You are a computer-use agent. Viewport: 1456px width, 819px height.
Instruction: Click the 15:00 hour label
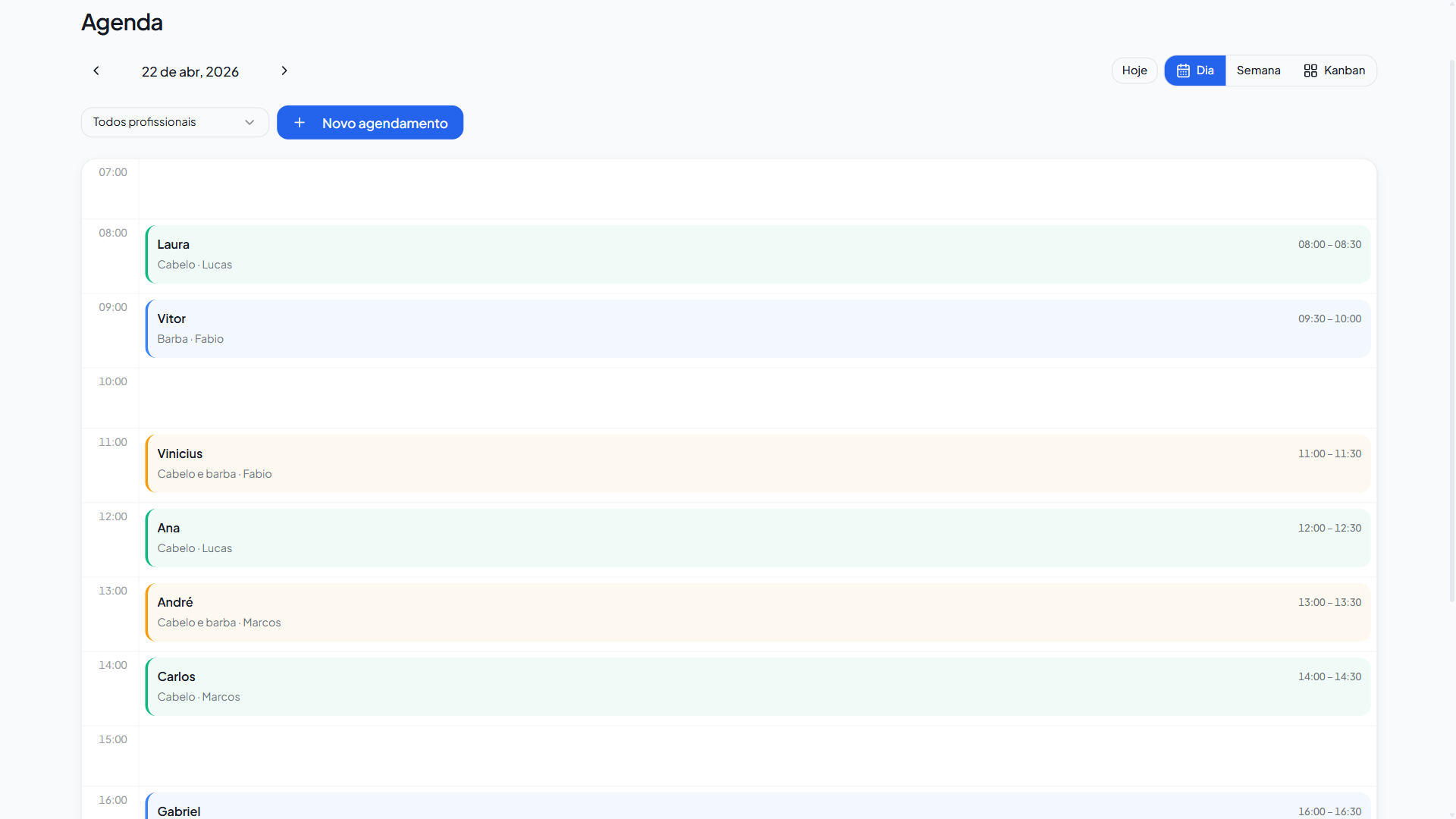coord(113,739)
